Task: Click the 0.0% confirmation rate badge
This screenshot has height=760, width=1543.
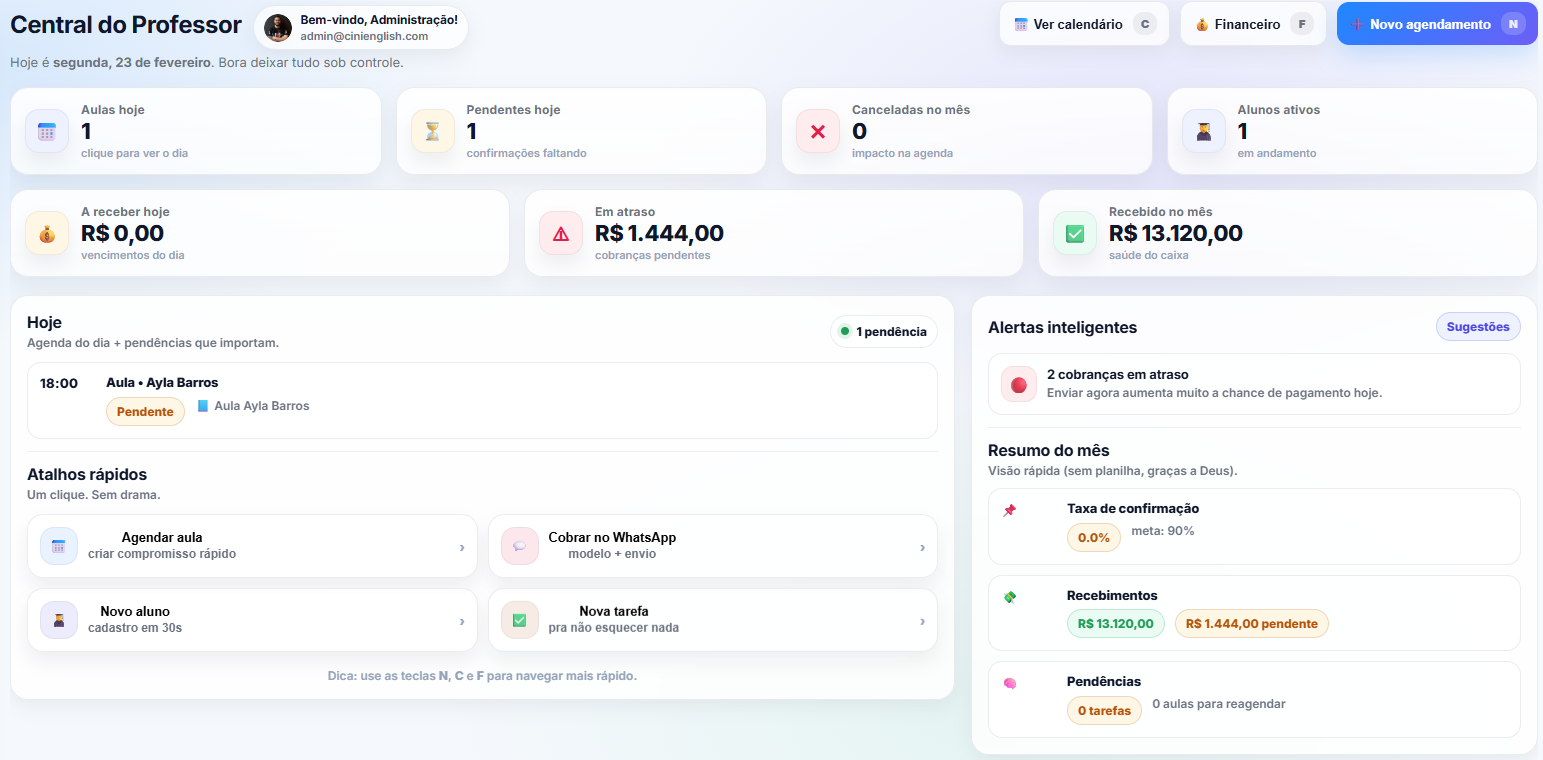Action: coord(1093,537)
